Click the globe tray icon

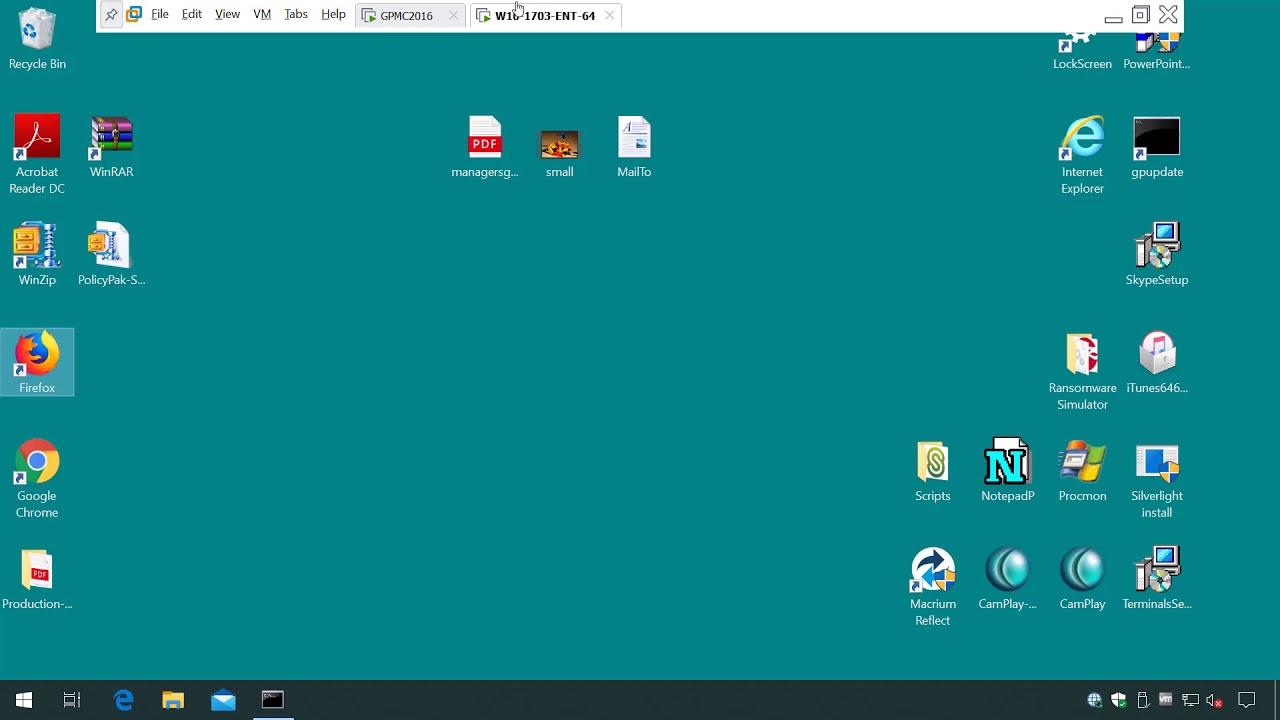click(1095, 700)
